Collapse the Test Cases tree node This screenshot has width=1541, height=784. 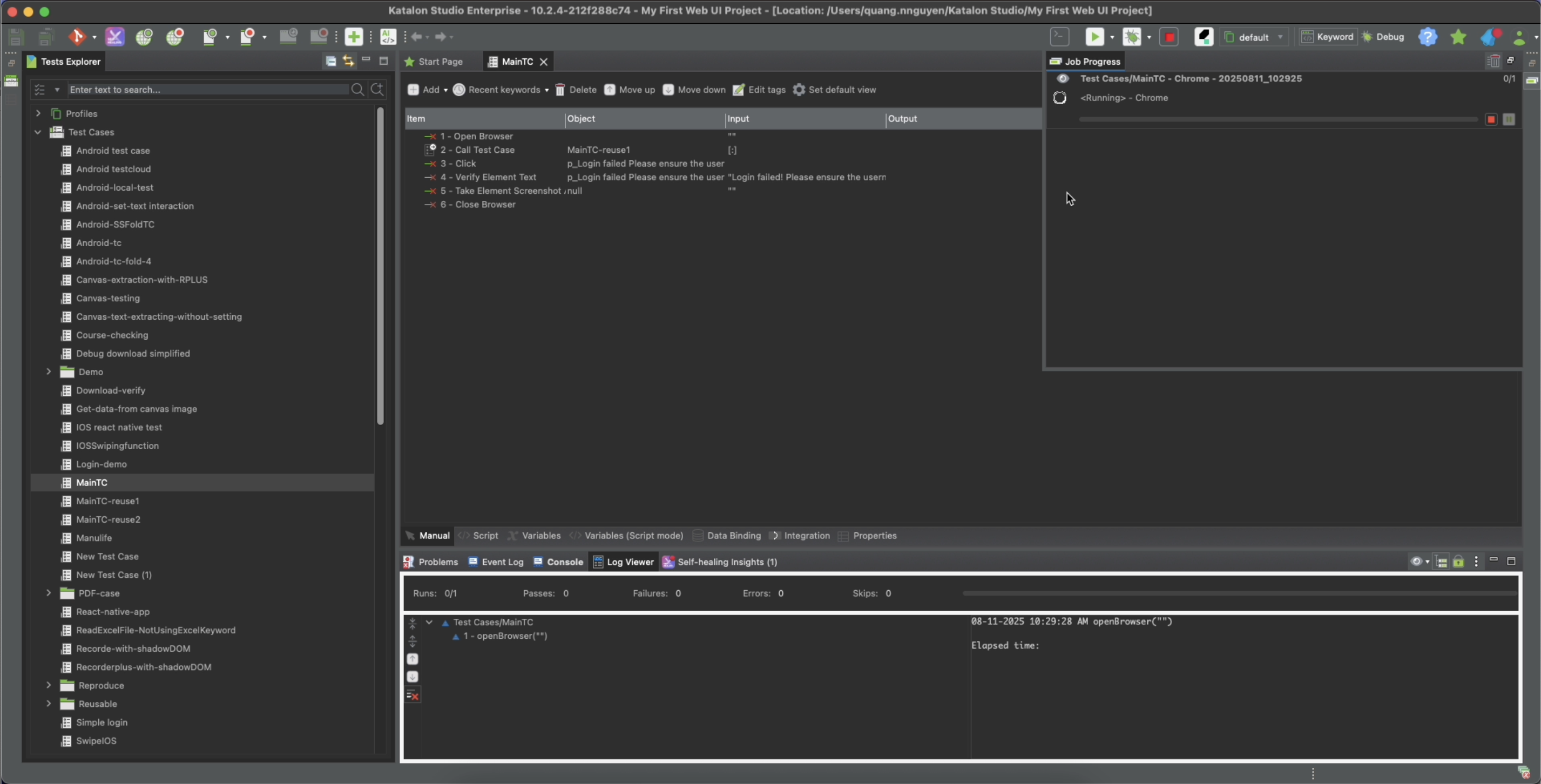[38, 132]
